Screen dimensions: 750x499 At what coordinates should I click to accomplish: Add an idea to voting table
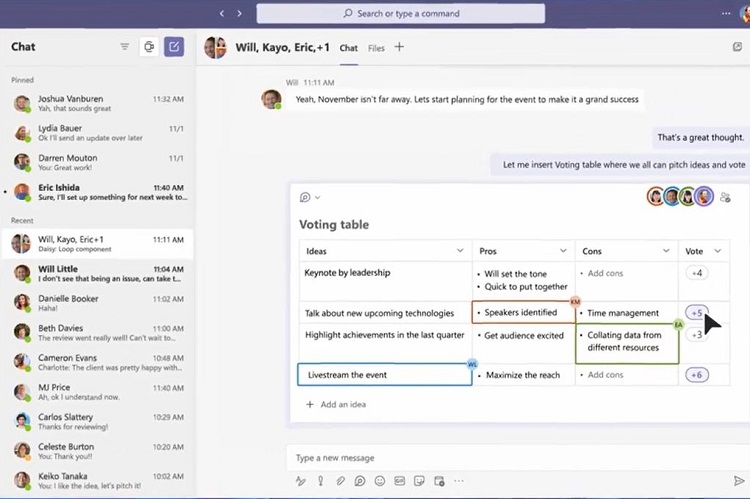coord(336,404)
